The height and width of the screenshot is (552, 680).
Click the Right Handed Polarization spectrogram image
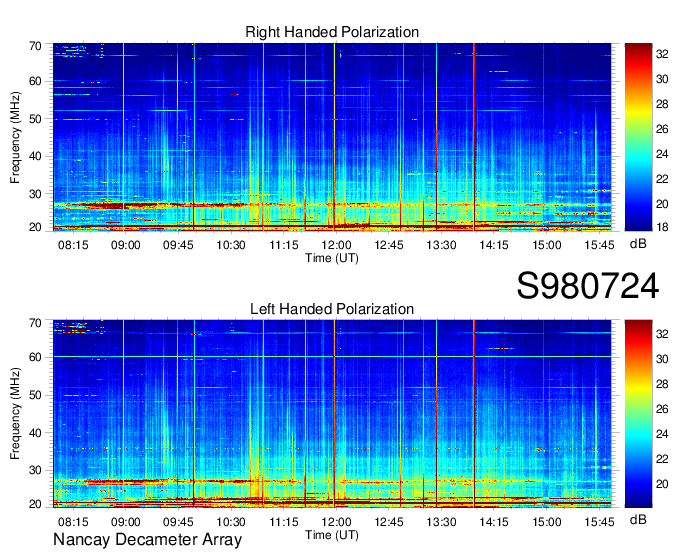[x=332, y=137]
